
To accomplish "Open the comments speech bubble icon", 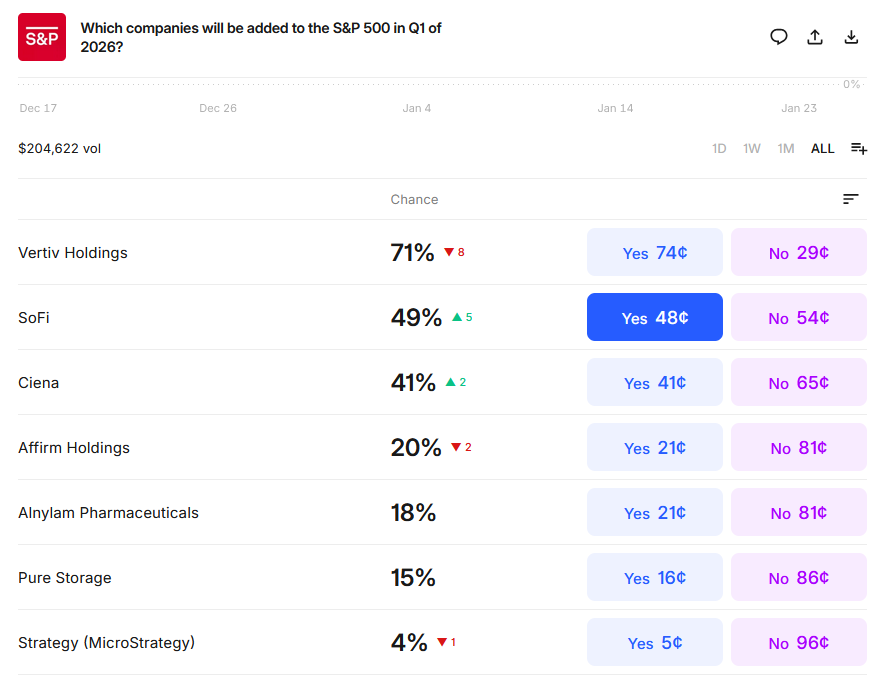I will tap(779, 37).
